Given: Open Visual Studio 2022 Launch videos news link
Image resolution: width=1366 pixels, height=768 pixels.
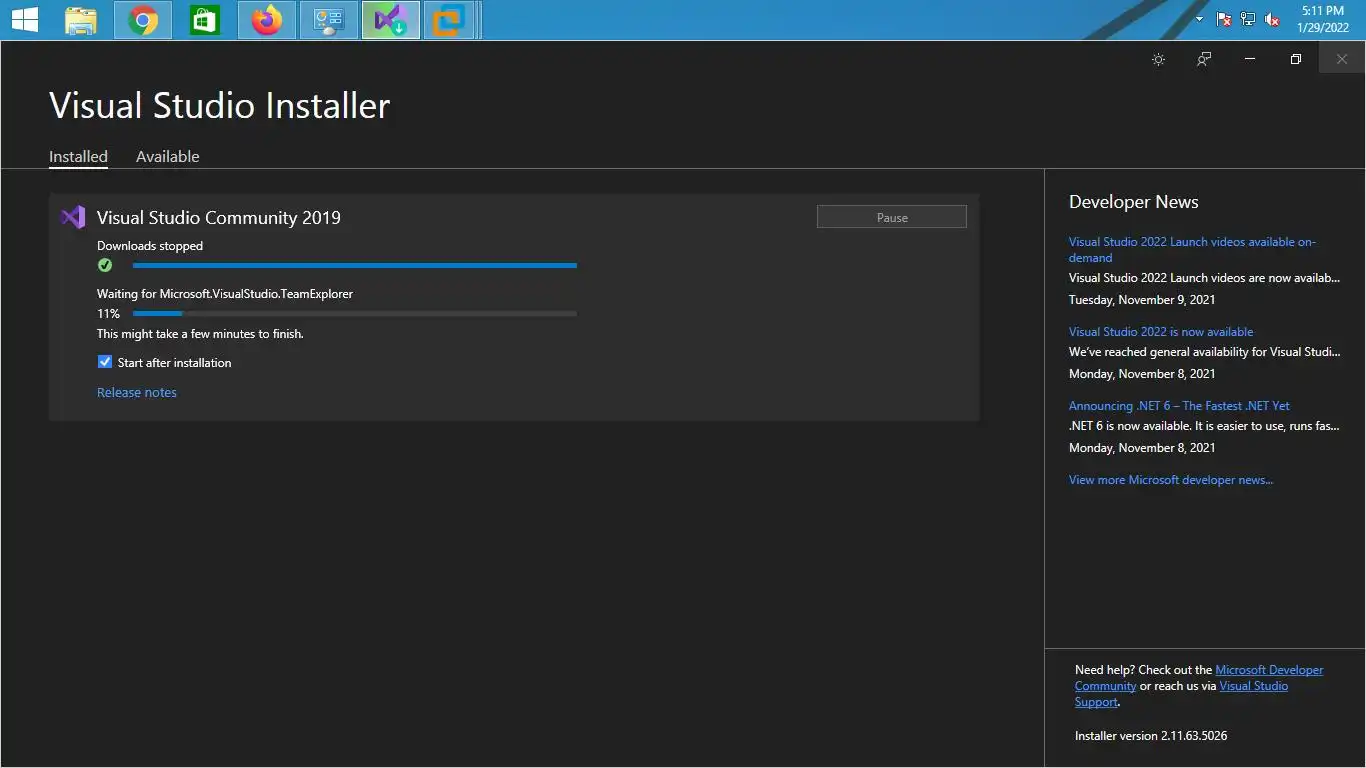Looking at the screenshot, I should (x=1192, y=249).
